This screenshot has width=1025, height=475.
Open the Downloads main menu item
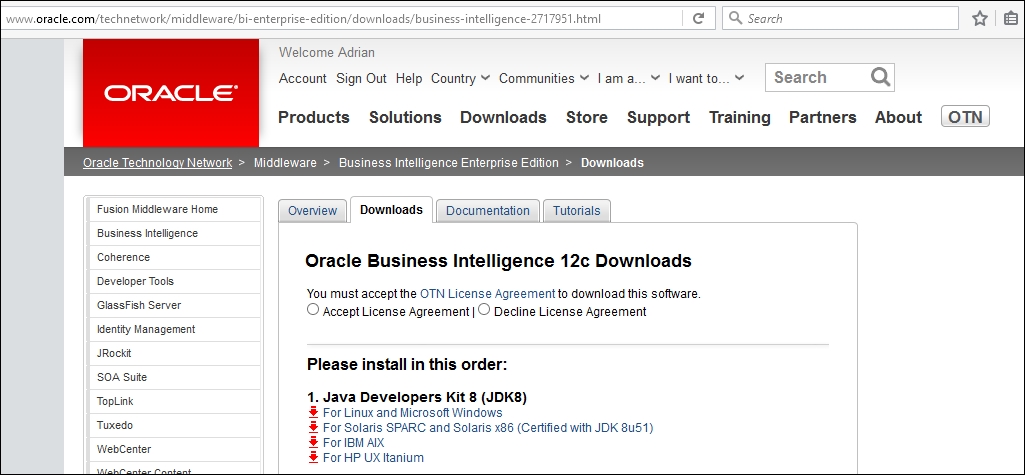tap(503, 118)
